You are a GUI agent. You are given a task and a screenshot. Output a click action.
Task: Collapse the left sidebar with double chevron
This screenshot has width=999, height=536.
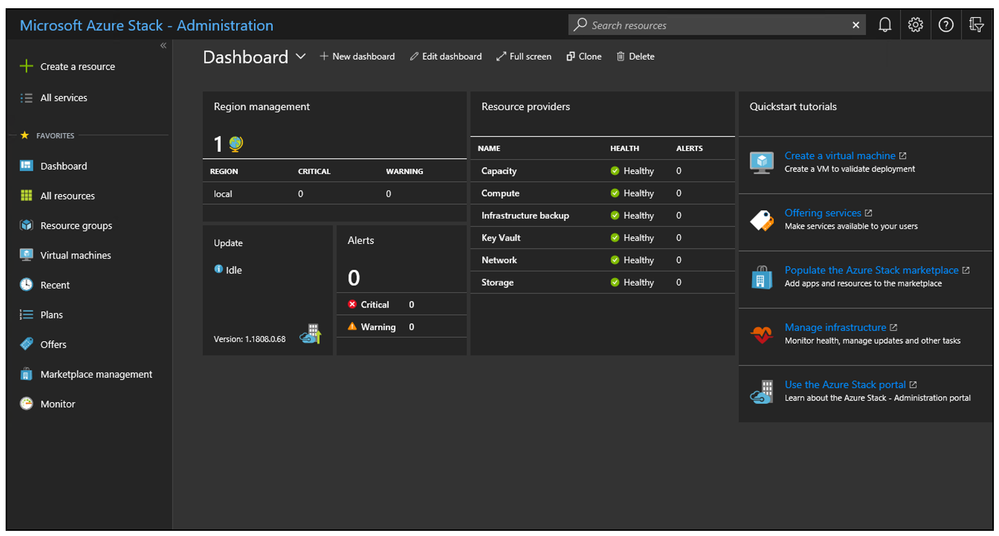tap(163, 45)
